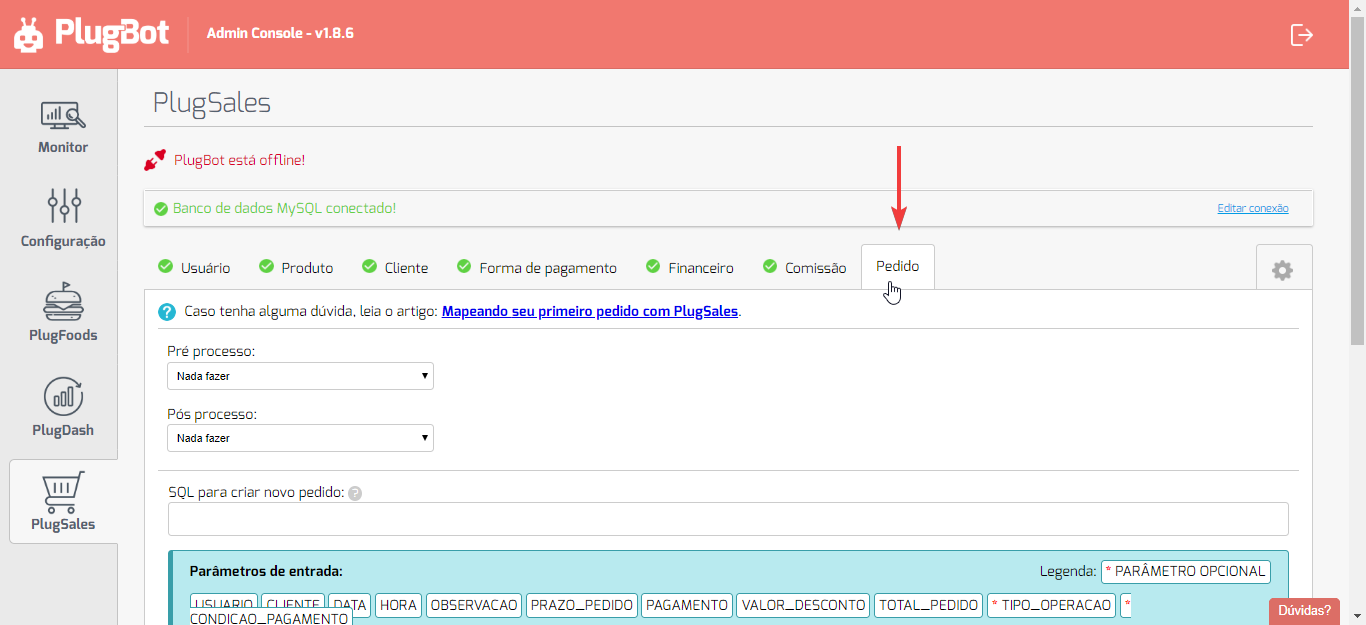Switch to the Produto tab
Viewport: 1366px width, 625px height.
(x=296, y=267)
